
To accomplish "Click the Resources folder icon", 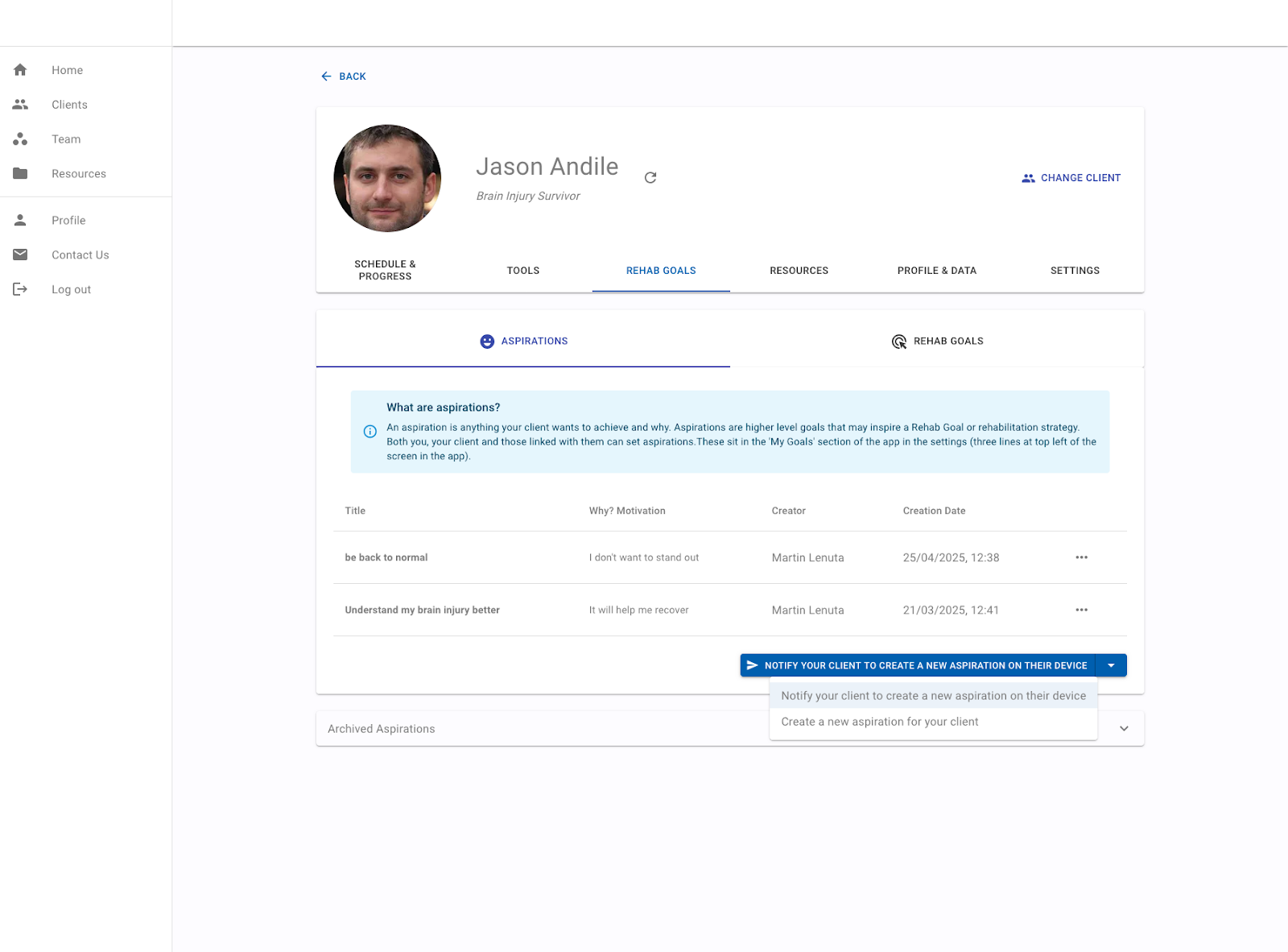I will [20, 174].
